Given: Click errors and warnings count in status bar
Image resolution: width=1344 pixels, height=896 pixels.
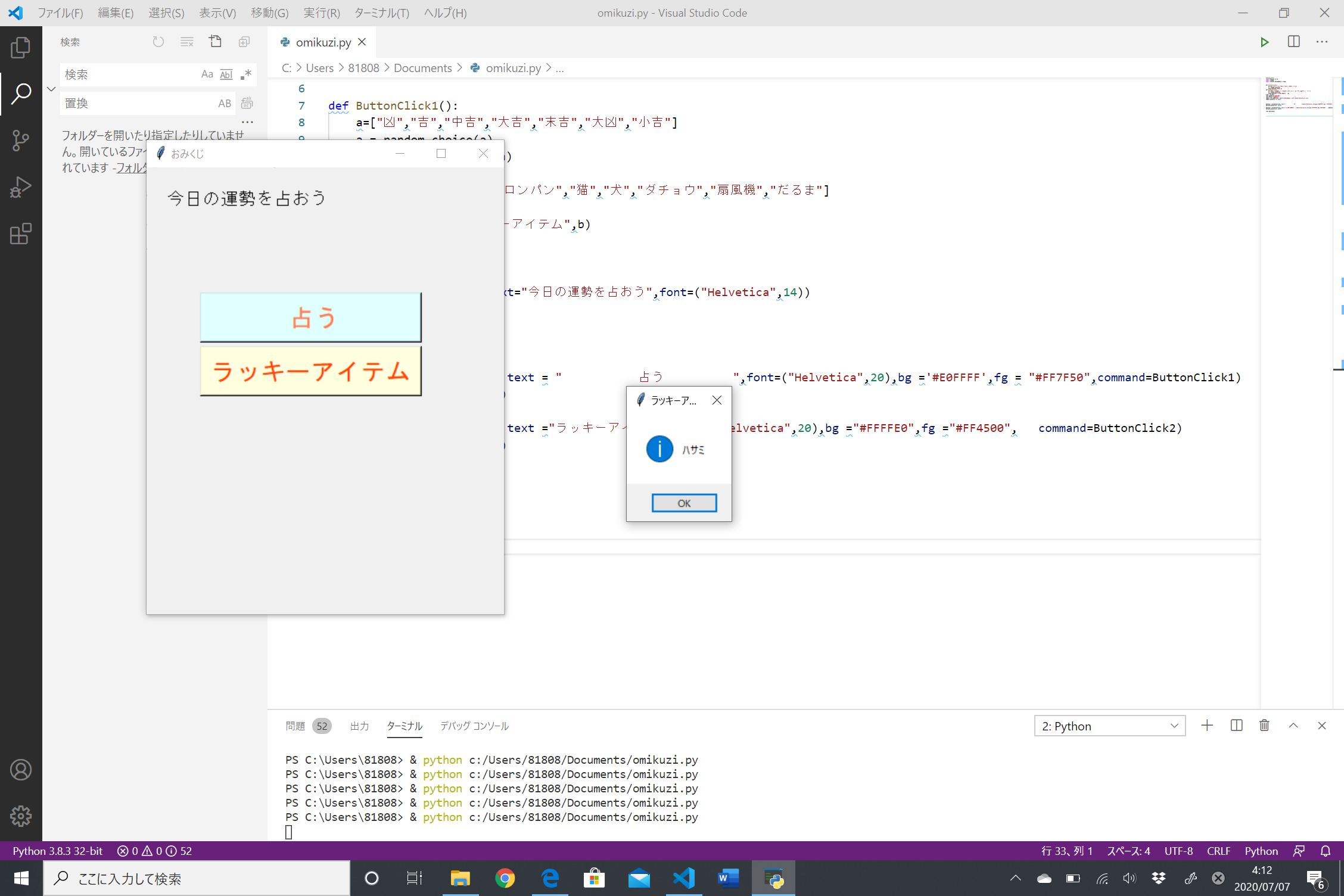Looking at the screenshot, I should (154, 851).
